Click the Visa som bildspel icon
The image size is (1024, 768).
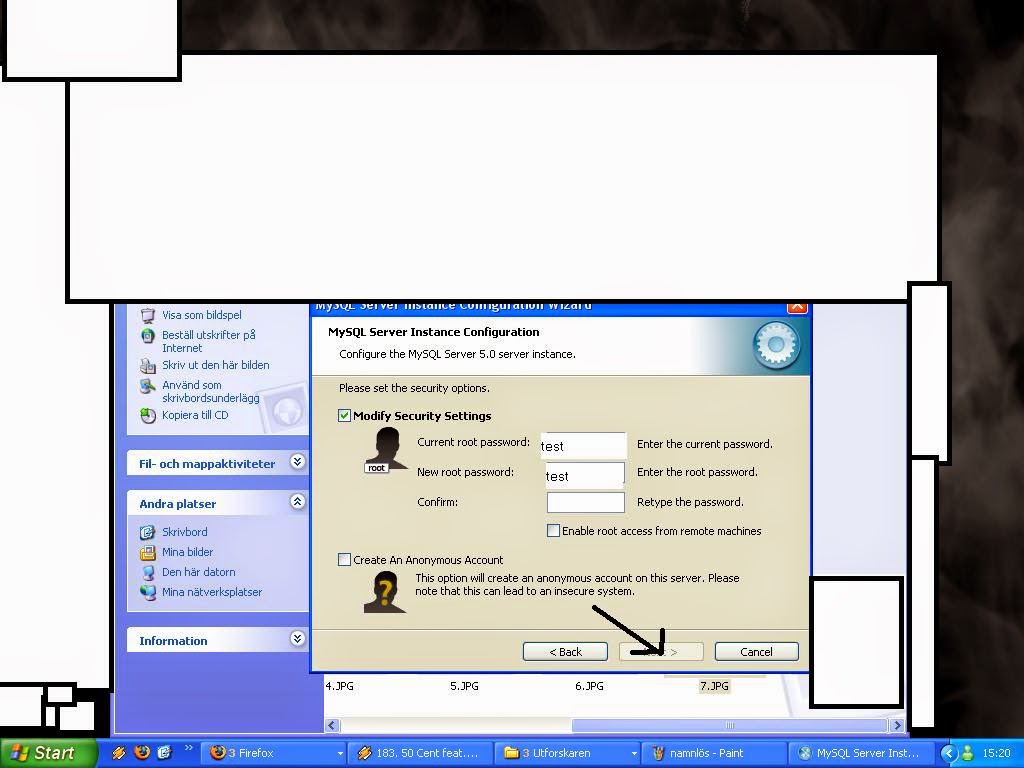[148, 316]
